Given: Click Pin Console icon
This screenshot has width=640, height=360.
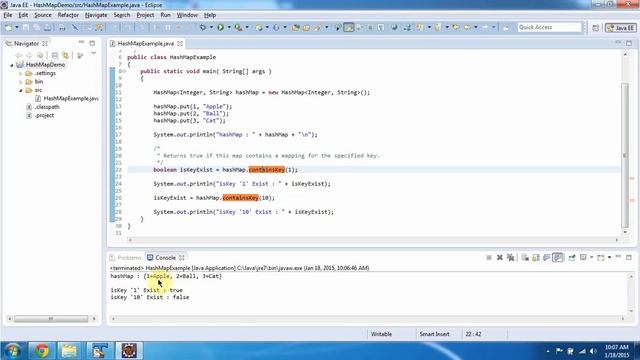Looking at the screenshot, I should pyautogui.click(x=572, y=258).
